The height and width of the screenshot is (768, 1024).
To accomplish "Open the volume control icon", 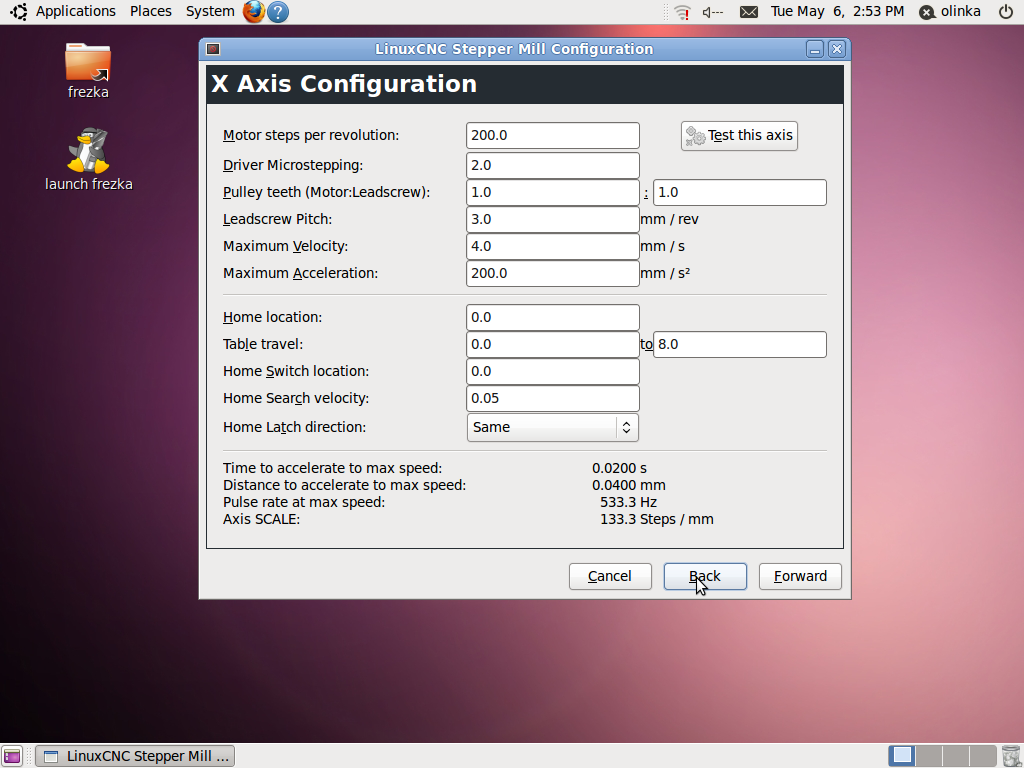I will pyautogui.click(x=713, y=12).
